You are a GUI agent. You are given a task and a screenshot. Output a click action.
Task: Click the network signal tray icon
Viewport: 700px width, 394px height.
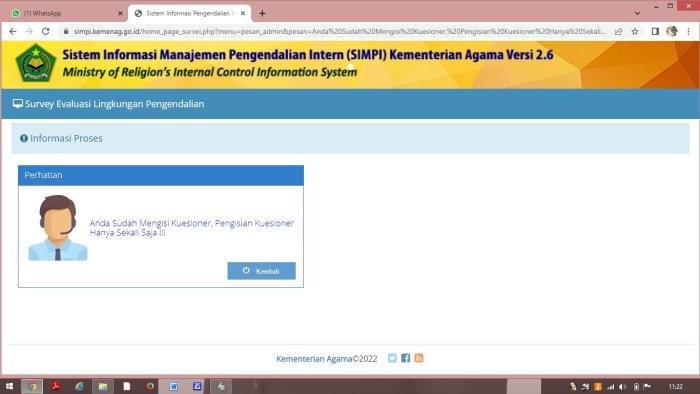tap(610, 387)
